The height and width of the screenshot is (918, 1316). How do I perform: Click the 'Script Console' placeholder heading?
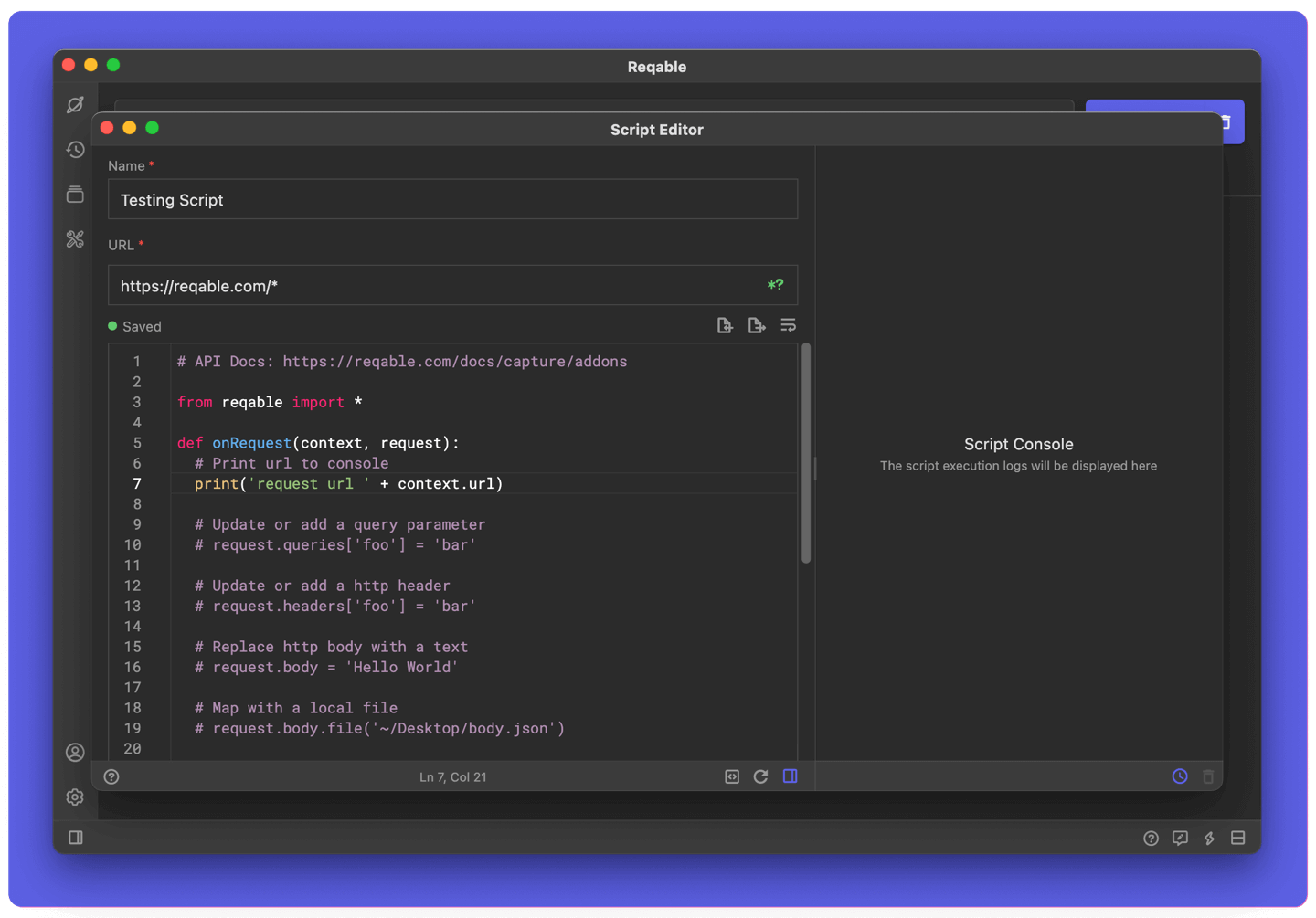click(1019, 445)
